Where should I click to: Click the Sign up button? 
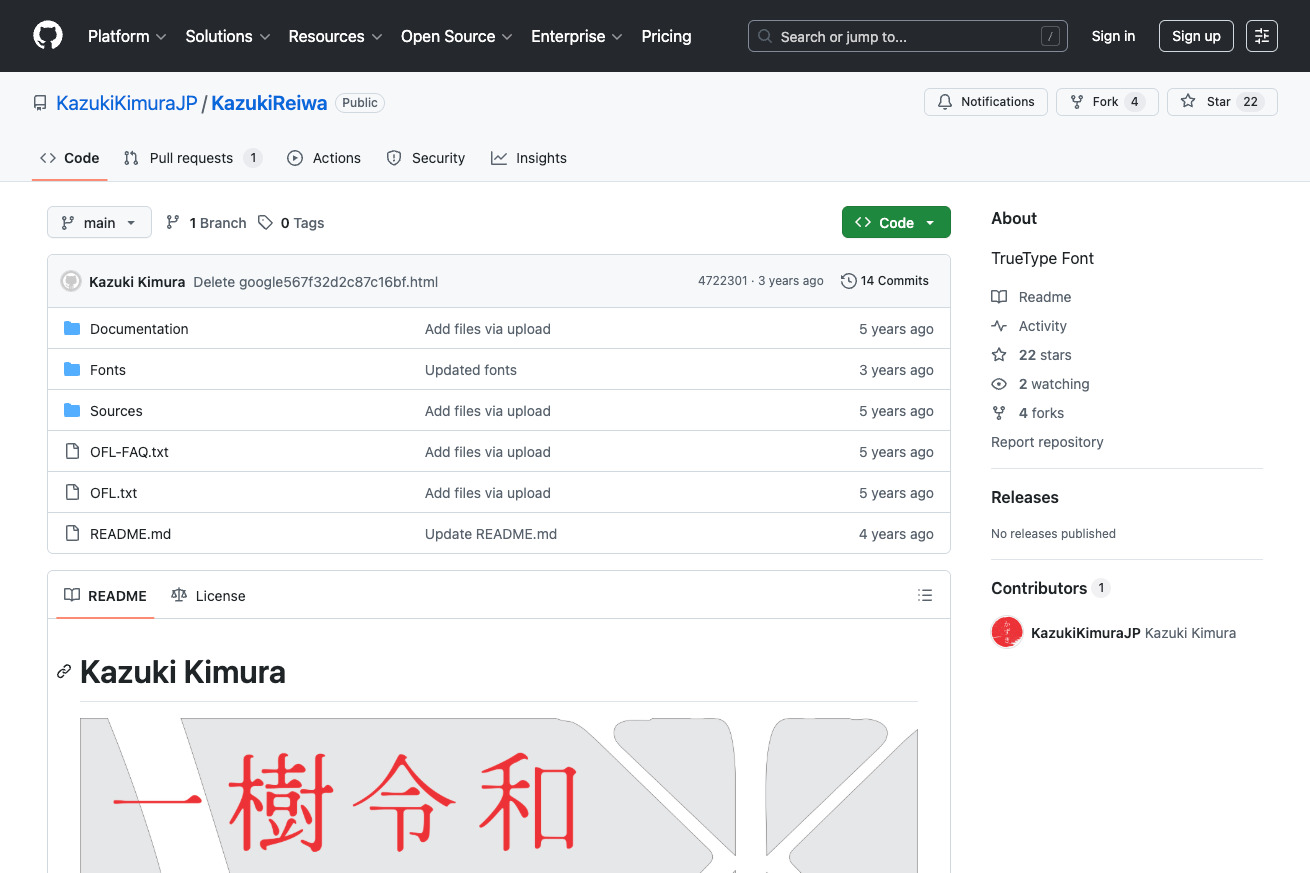[1196, 36]
